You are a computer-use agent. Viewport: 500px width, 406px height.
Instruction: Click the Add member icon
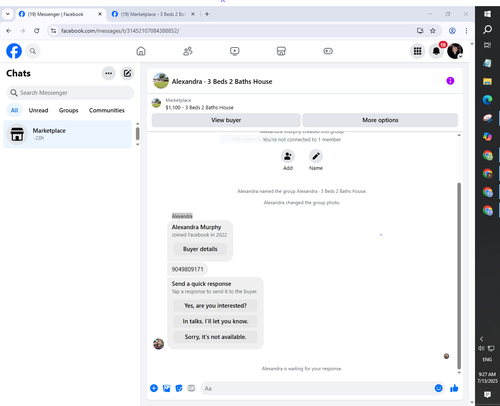[x=288, y=156]
